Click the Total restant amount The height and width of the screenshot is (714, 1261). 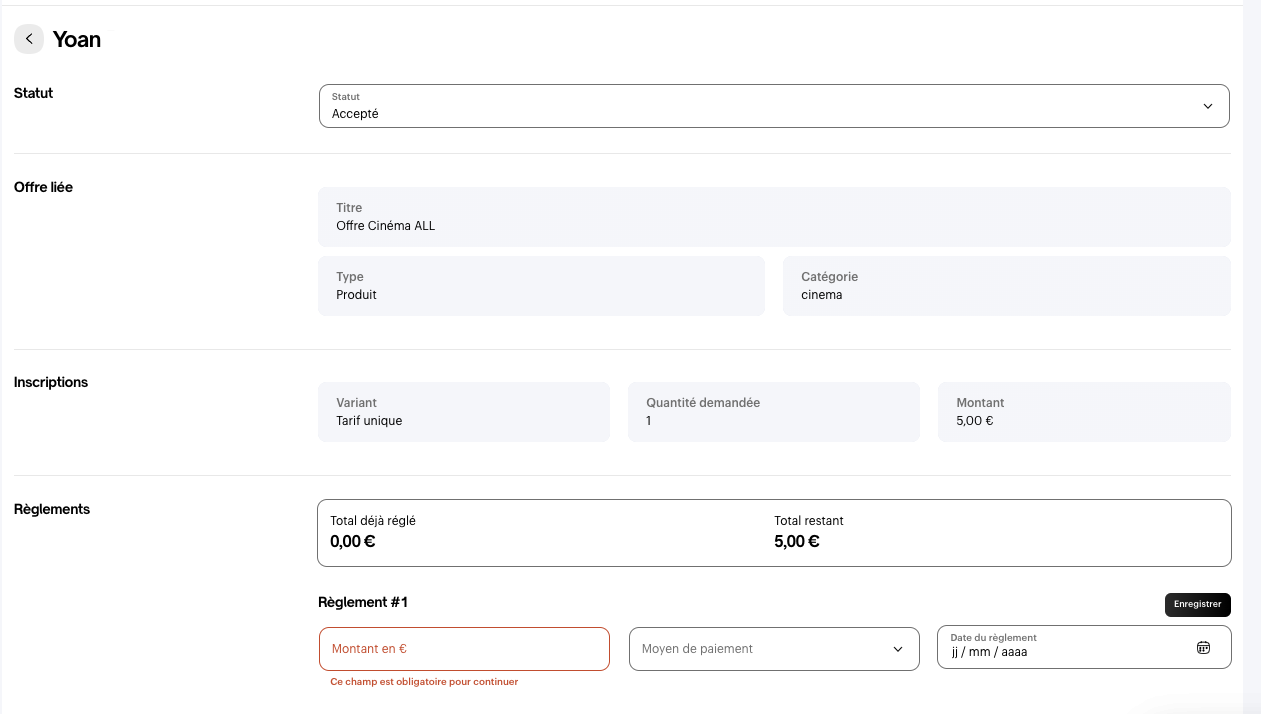pyautogui.click(x=797, y=542)
